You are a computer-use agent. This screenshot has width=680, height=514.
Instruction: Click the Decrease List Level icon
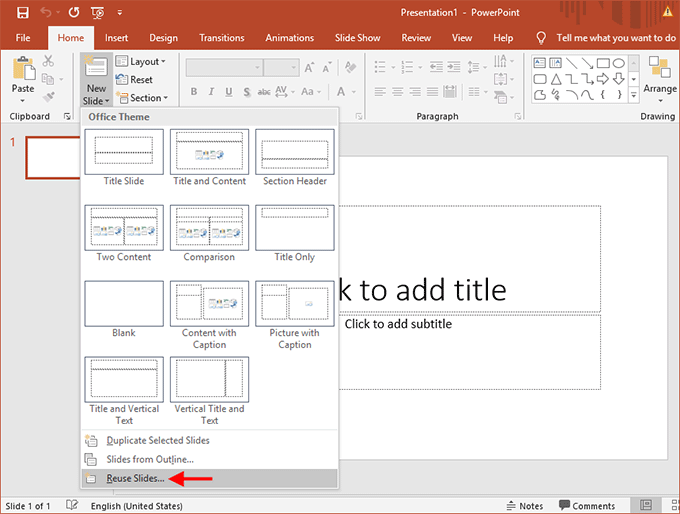click(x=436, y=67)
